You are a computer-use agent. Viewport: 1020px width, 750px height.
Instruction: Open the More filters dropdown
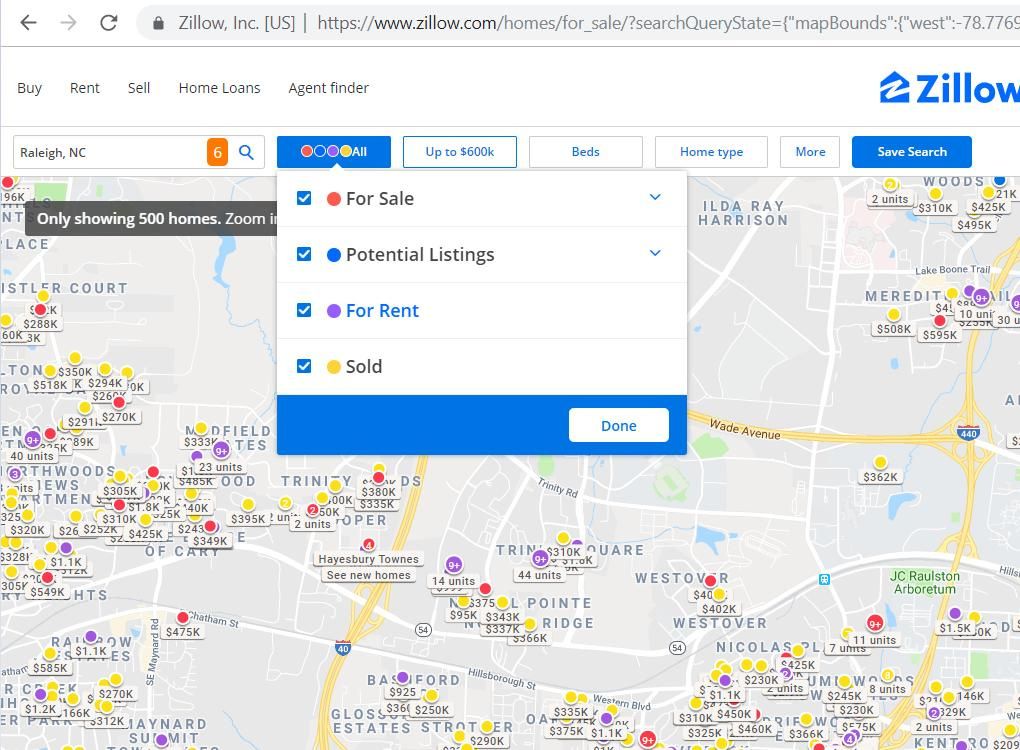(x=810, y=152)
